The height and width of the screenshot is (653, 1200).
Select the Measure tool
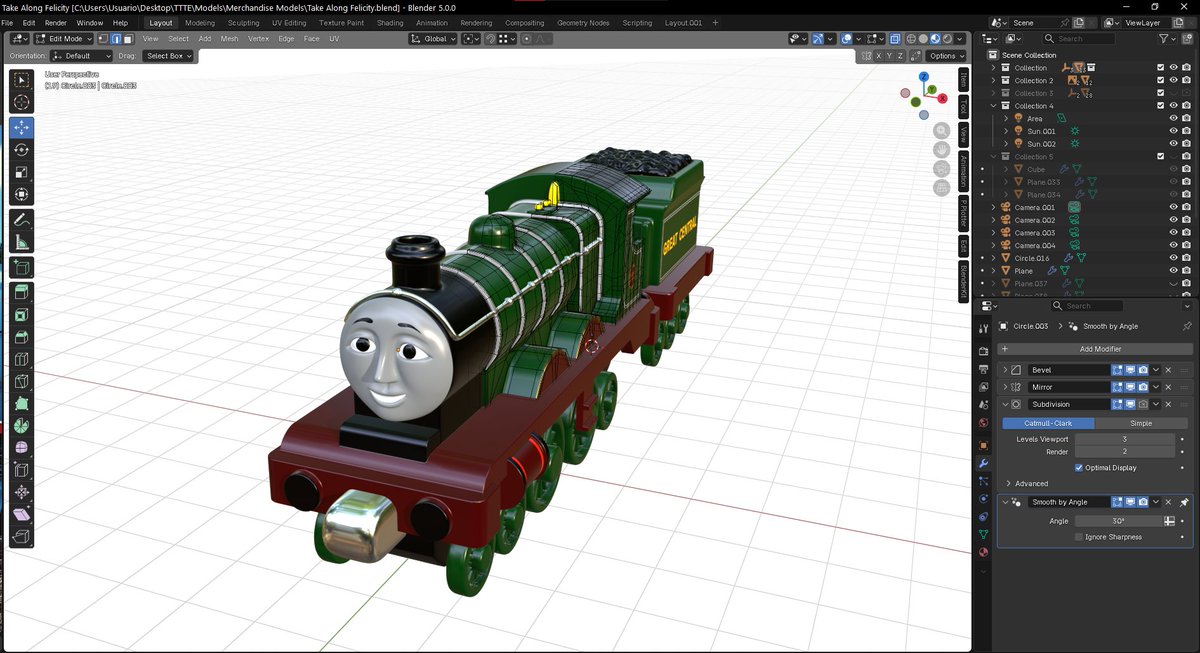point(21,242)
